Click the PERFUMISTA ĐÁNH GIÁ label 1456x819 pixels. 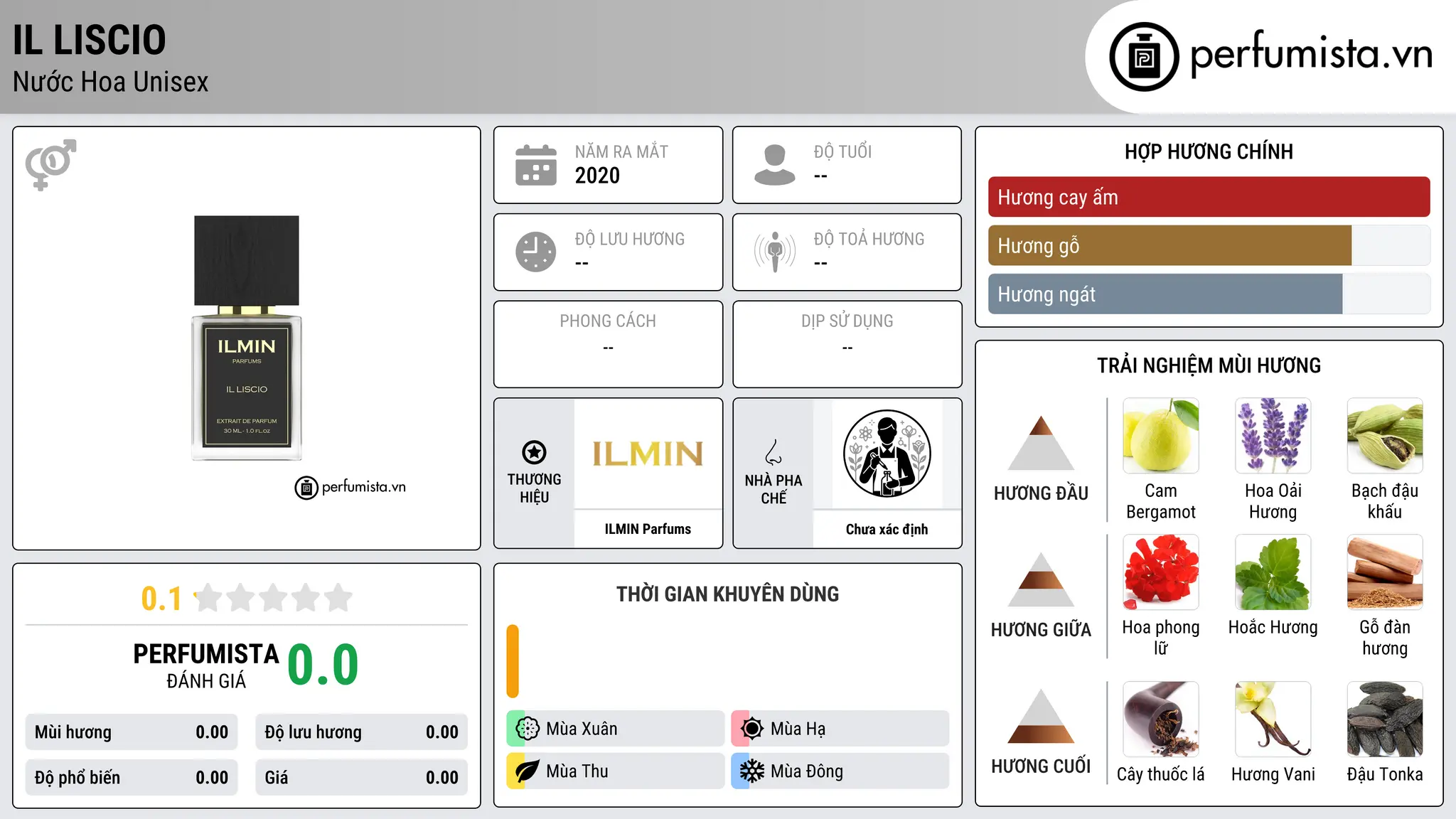coord(206,666)
